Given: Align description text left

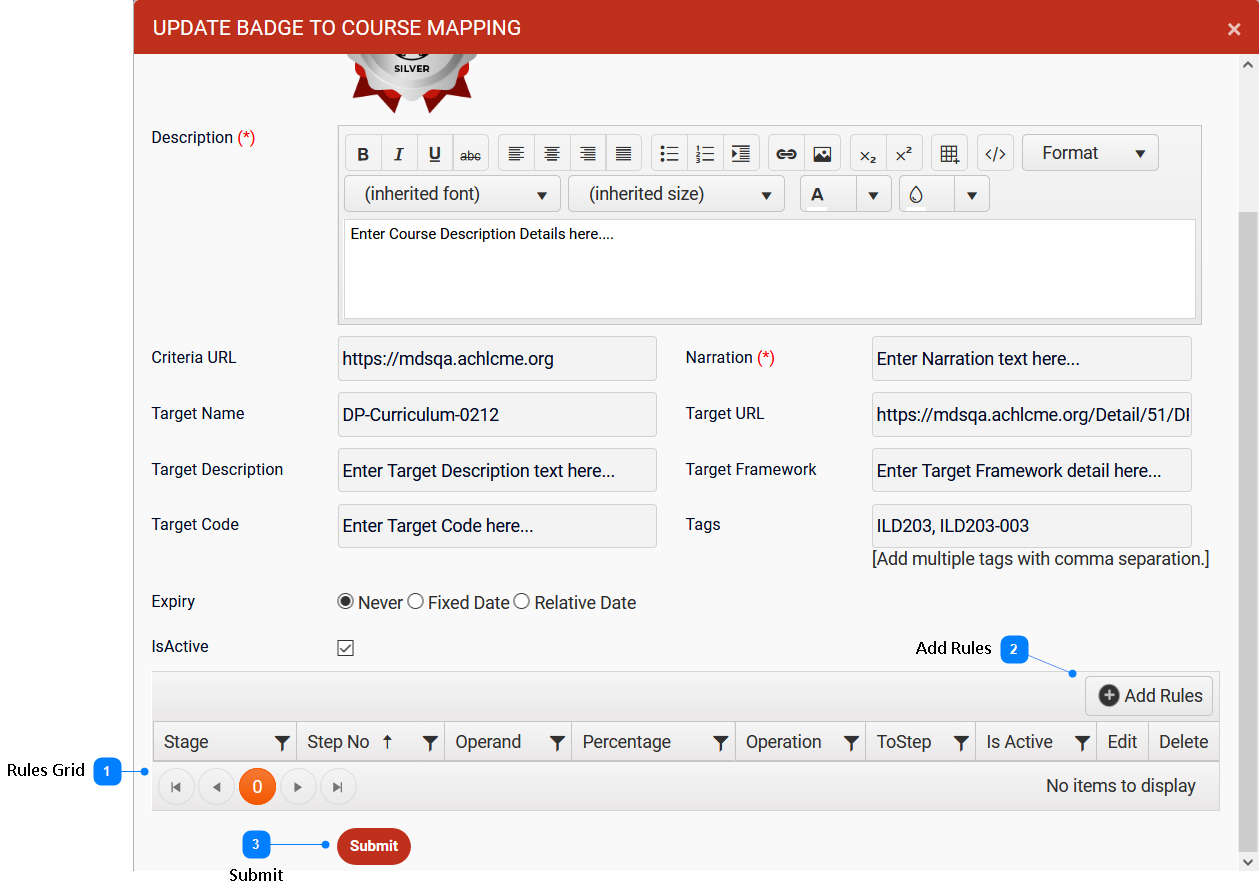Looking at the screenshot, I should (516, 154).
